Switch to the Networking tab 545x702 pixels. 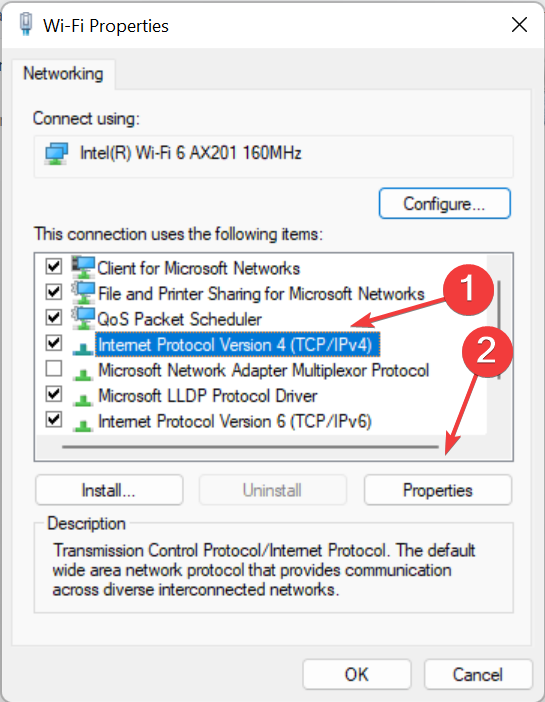pos(63,74)
